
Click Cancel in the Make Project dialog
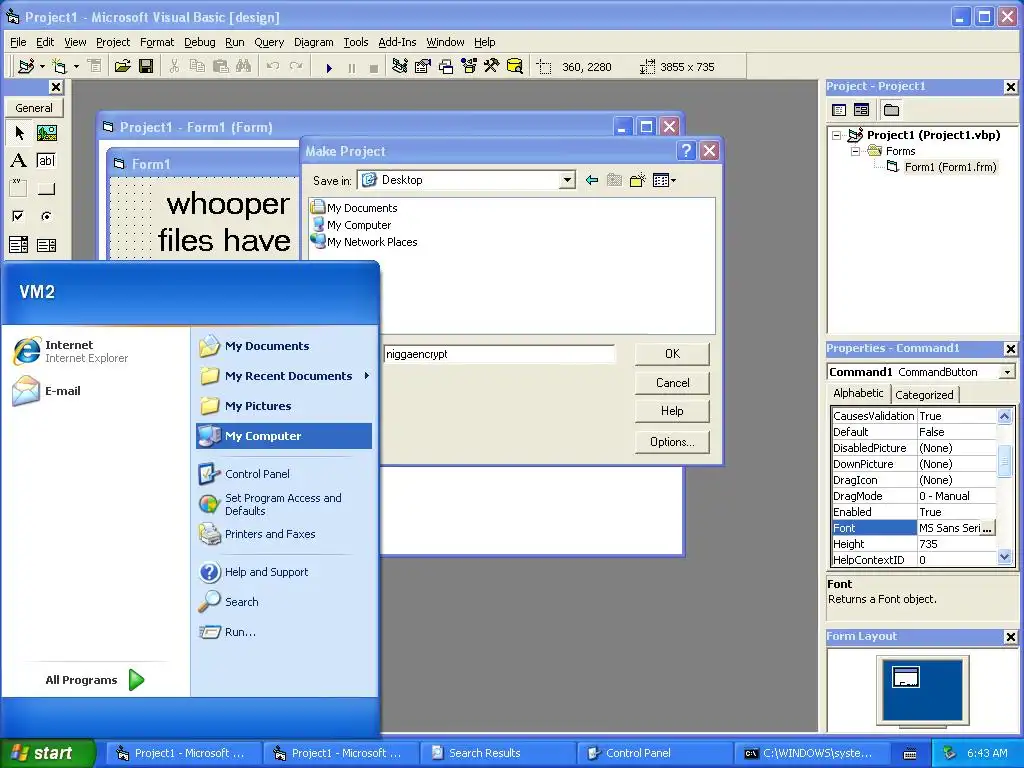[x=672, y=383]
